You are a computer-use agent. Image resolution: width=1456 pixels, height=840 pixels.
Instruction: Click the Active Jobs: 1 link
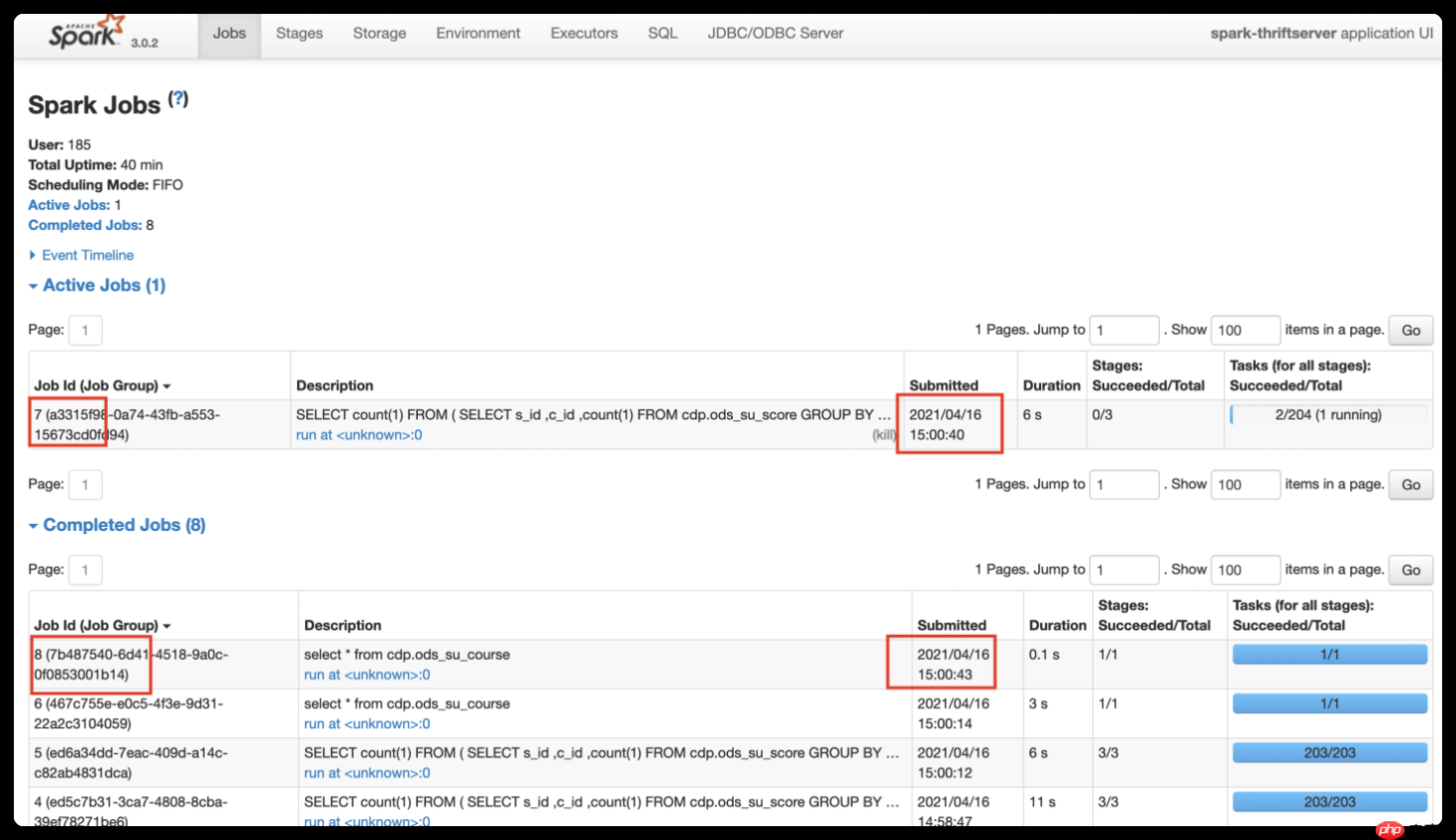pos(67,204)
